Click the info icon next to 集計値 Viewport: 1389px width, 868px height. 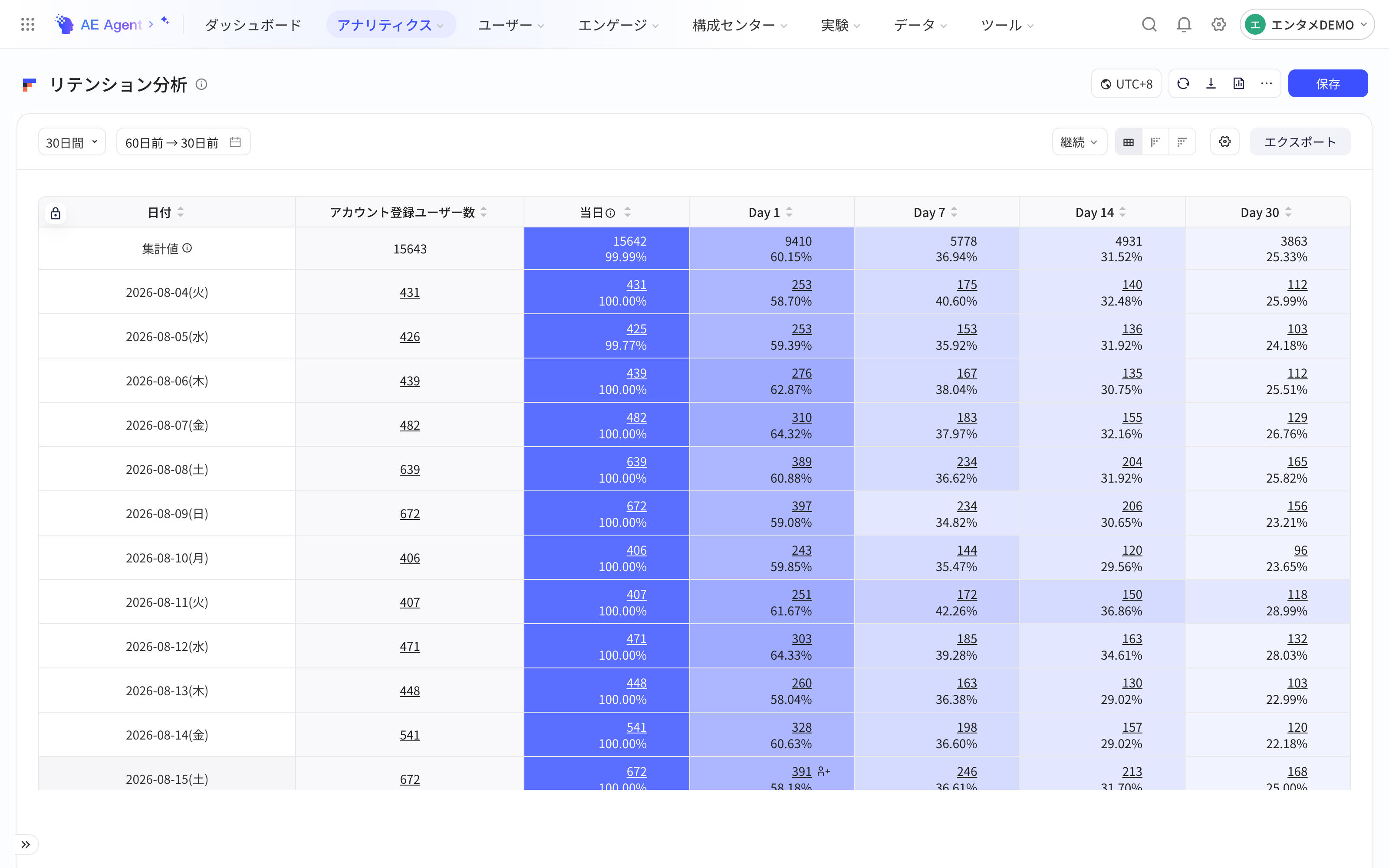(x=187, y=248)
